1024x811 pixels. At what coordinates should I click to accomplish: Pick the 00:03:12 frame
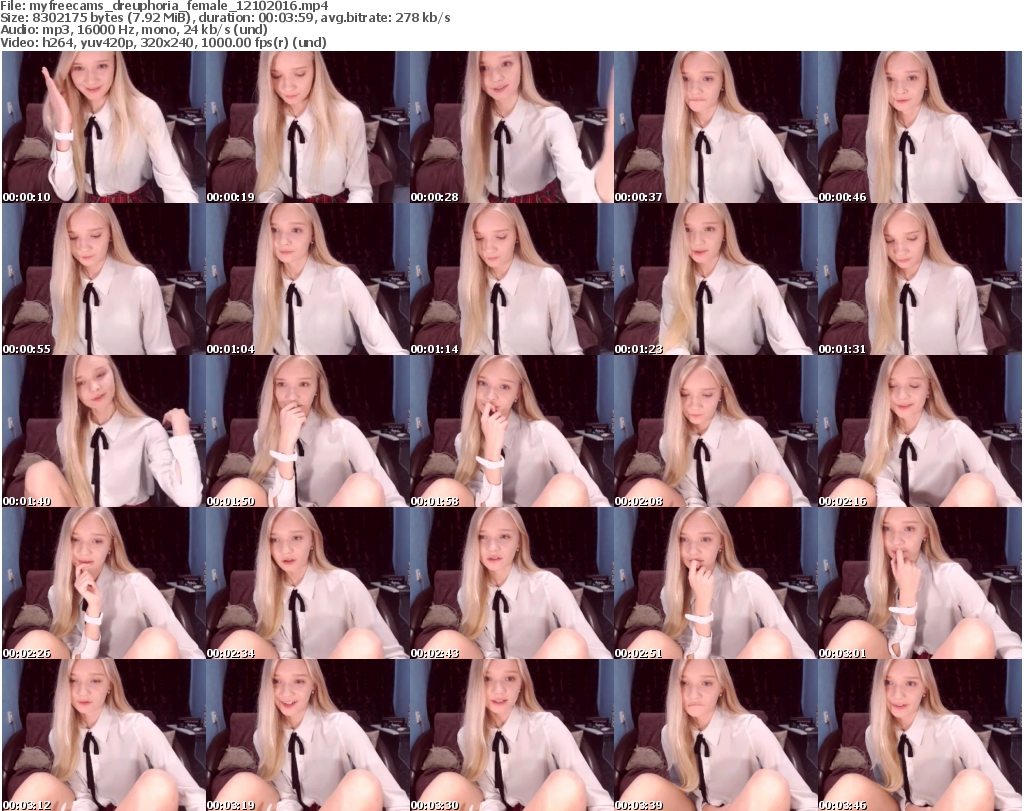pyautogui.click(x=102, y=735)
